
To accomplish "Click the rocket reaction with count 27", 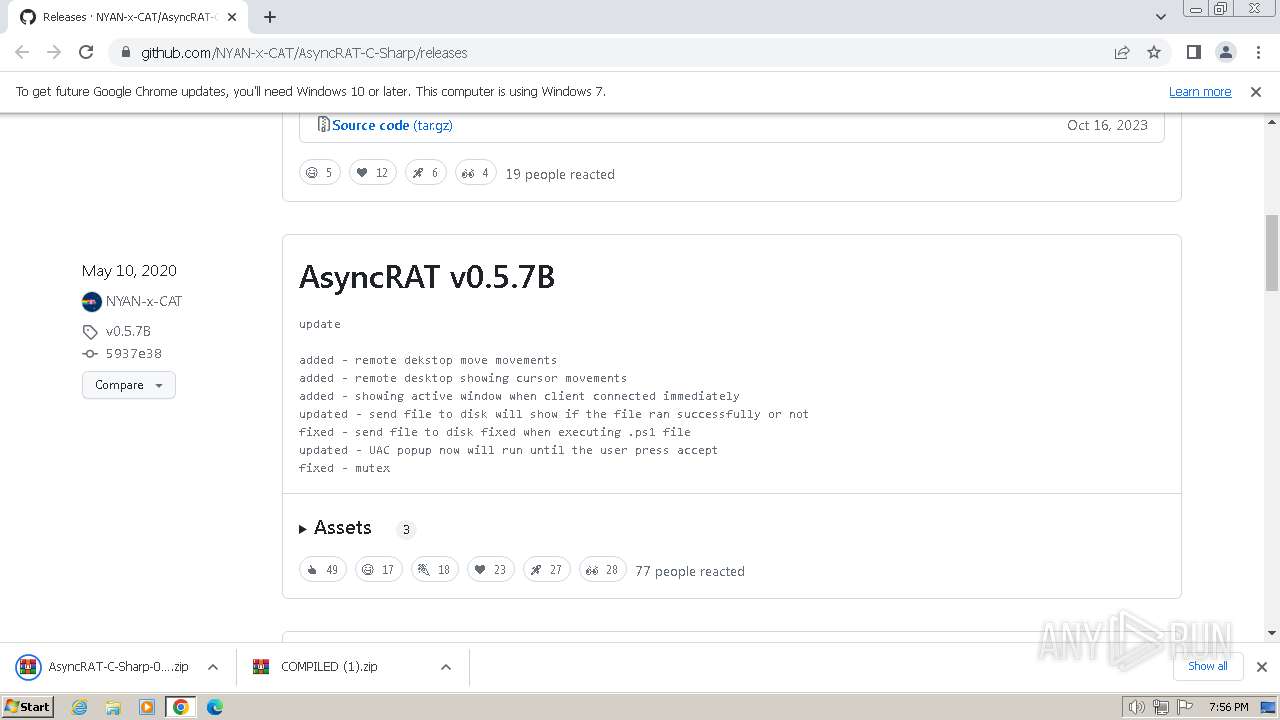I will (x=547, y=570).
